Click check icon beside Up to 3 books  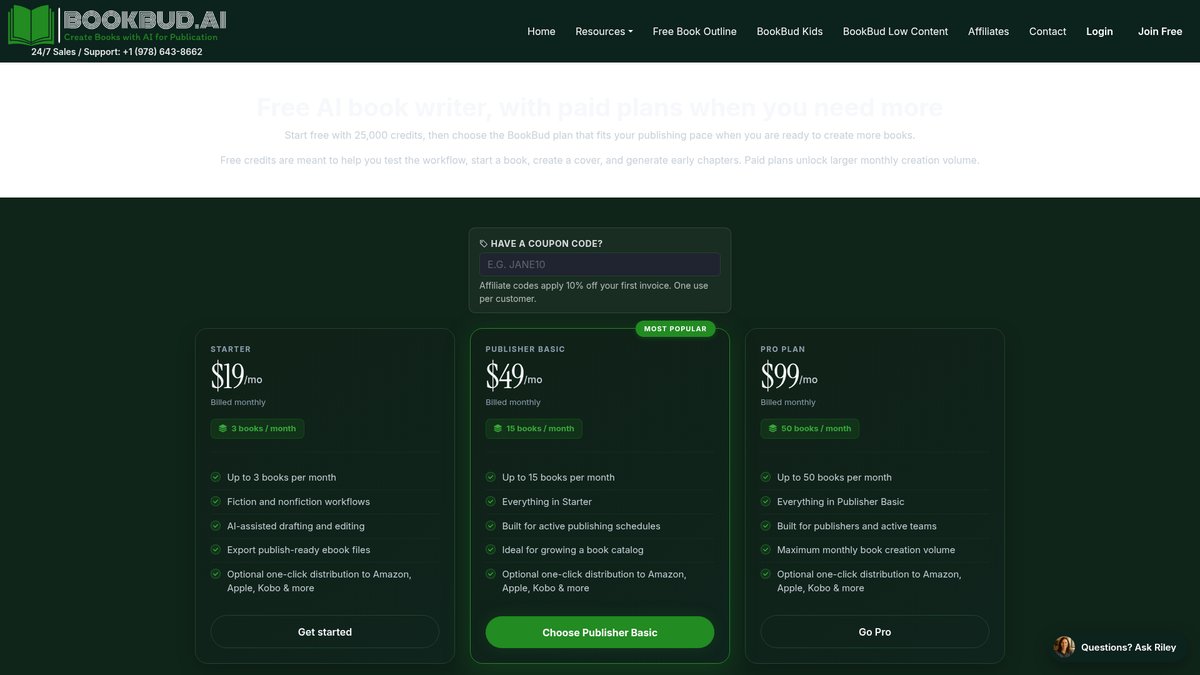point(216,477)
